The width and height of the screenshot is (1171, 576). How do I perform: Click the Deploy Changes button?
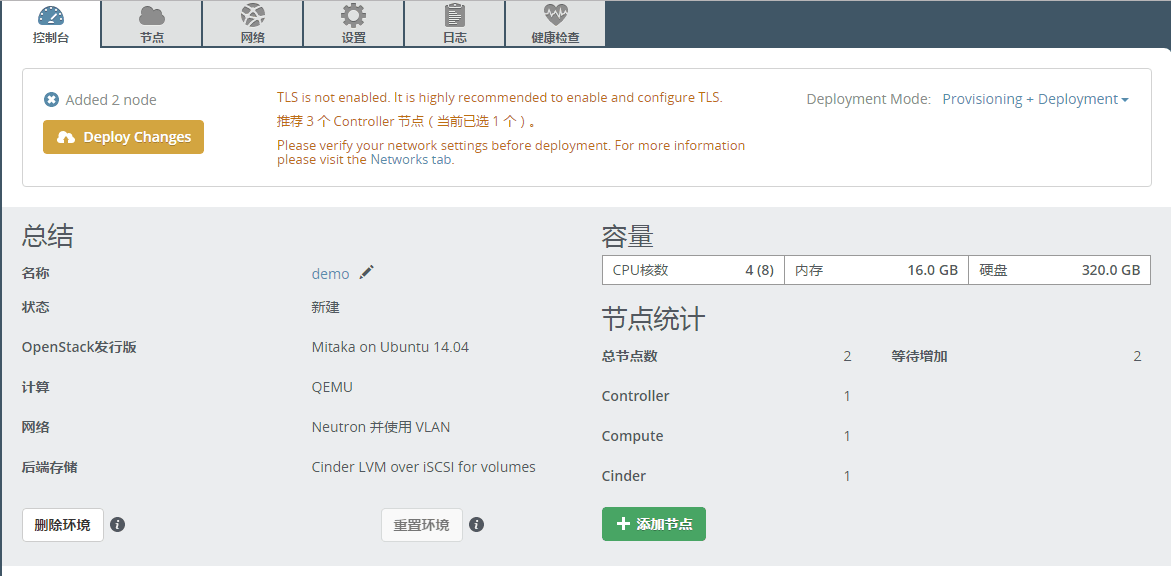tap(123, 137)
